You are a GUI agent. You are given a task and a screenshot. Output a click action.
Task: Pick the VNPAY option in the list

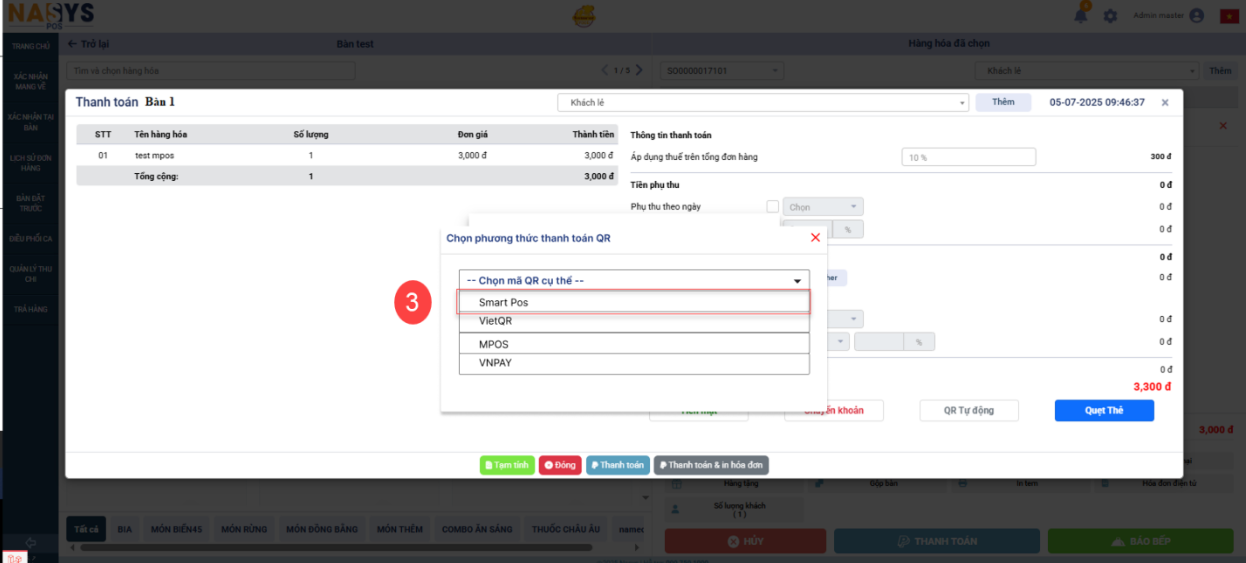[633, 363]
